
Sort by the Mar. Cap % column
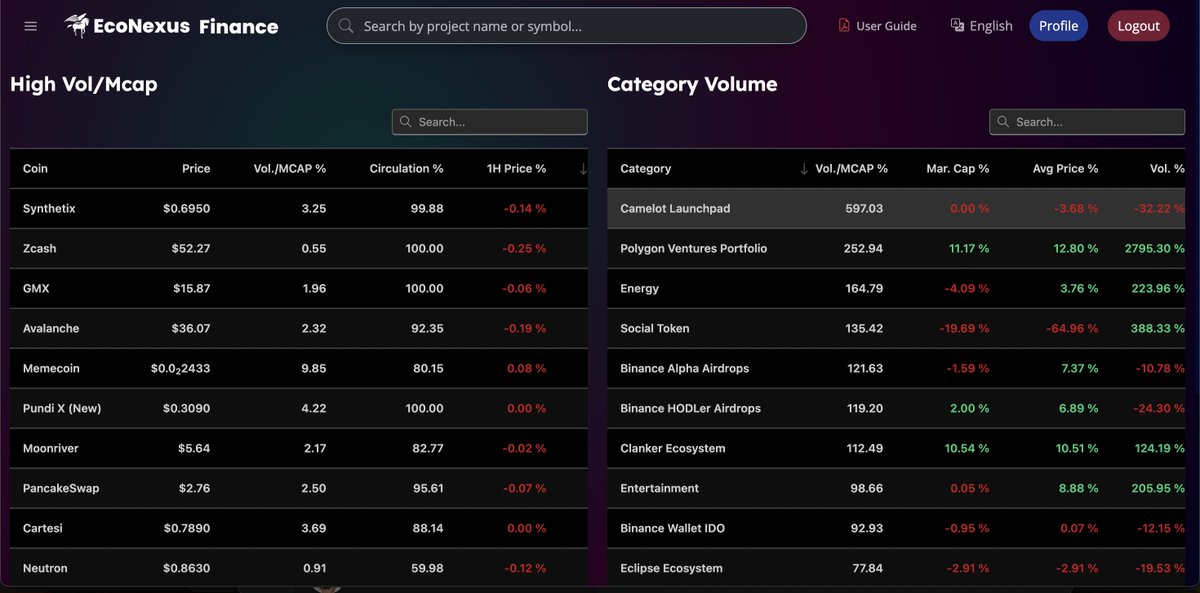[x=957, y=168]
